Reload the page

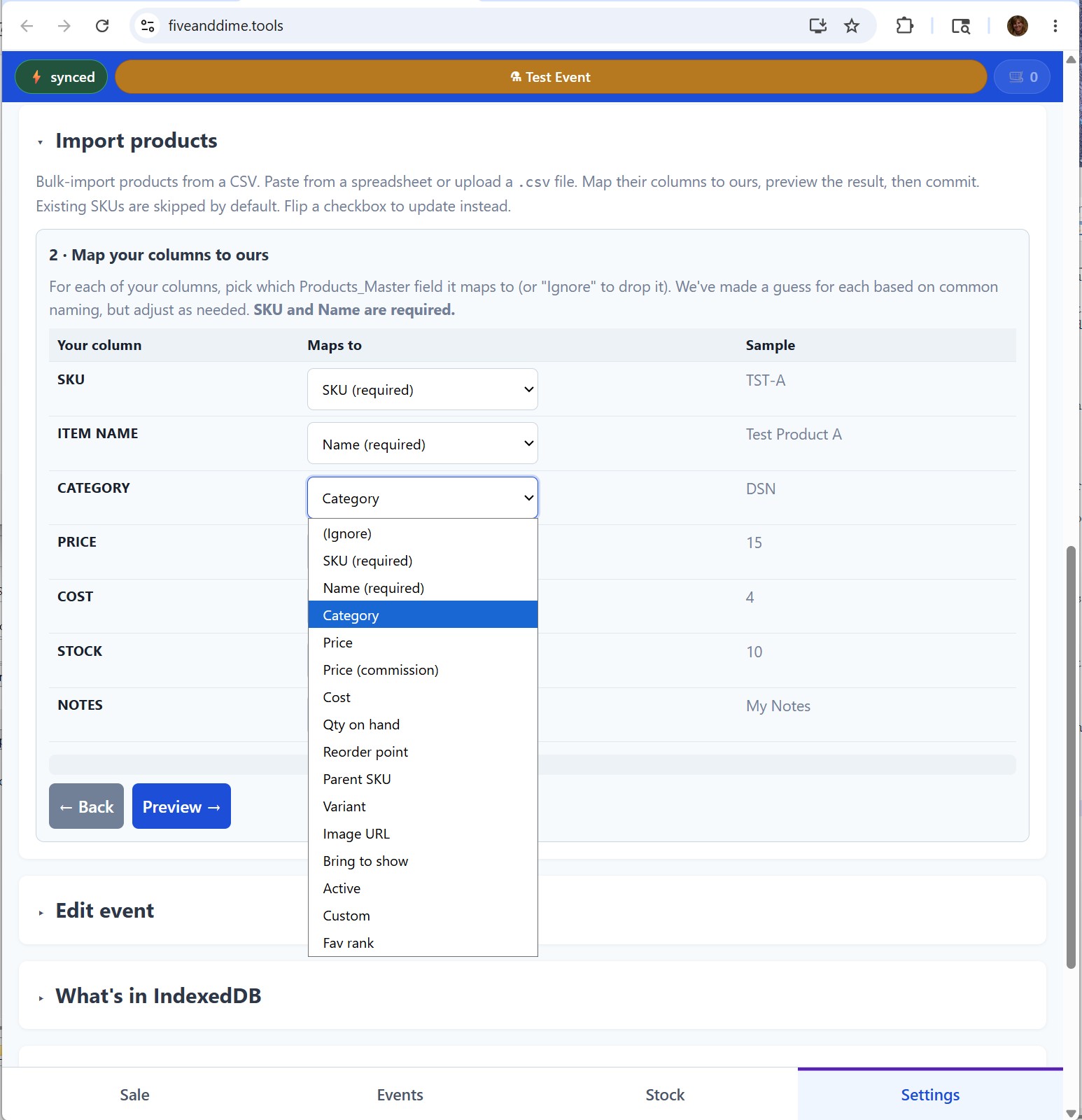102,26
